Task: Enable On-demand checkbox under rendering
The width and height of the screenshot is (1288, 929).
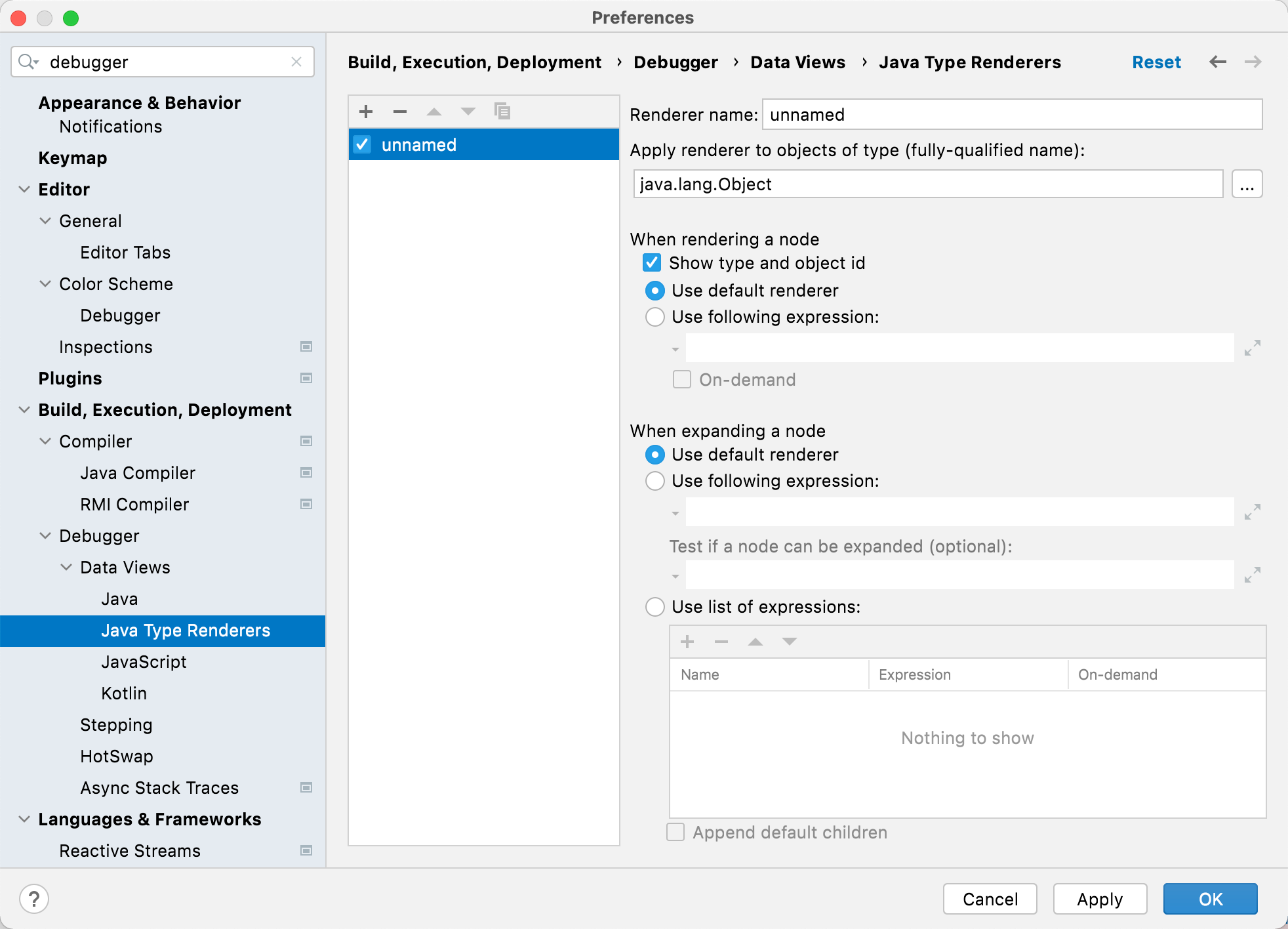Action: (682, 378)
